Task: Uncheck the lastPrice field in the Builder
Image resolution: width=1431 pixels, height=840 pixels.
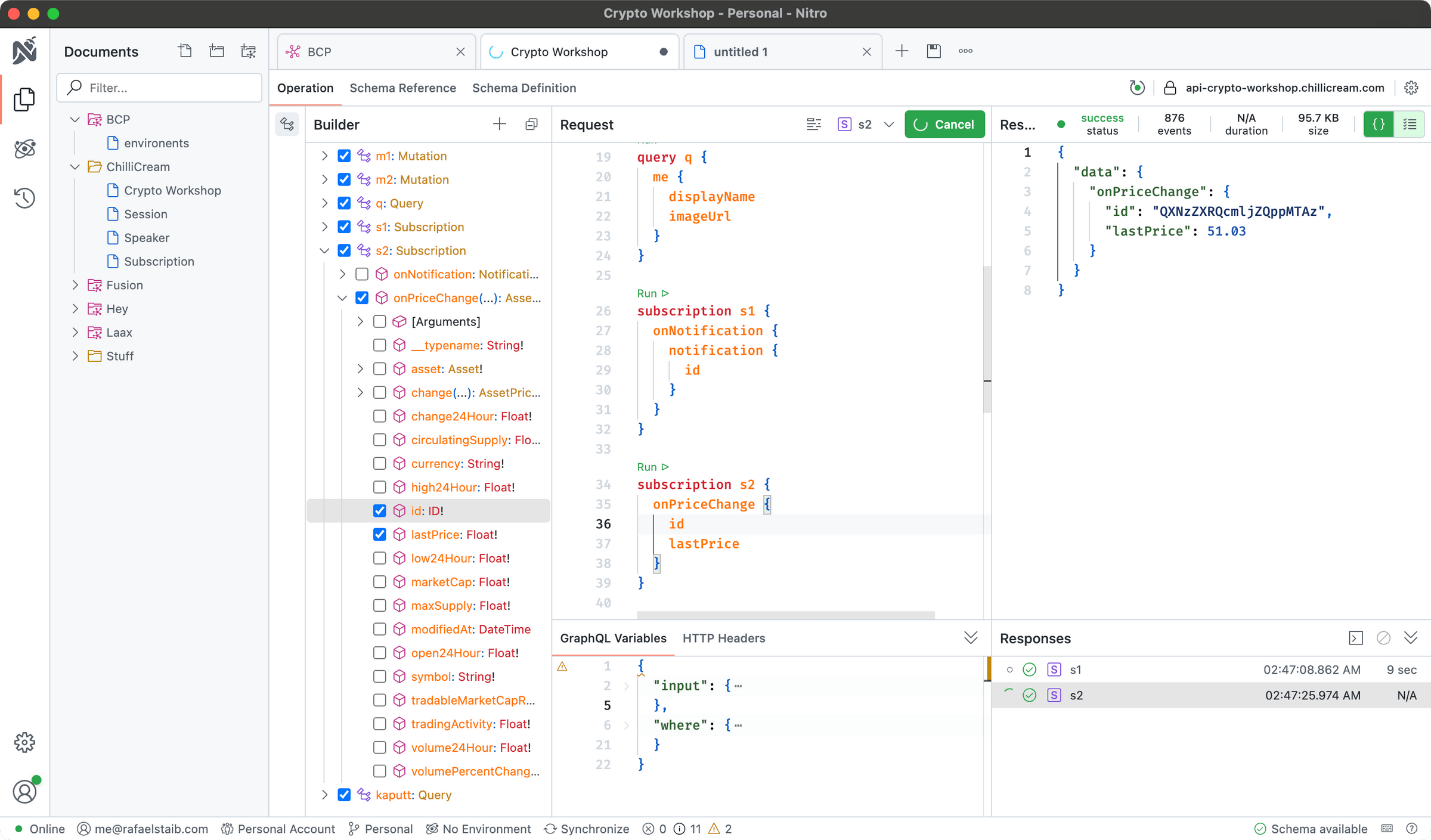Action: pyautogui.click(x=380, y=534)
